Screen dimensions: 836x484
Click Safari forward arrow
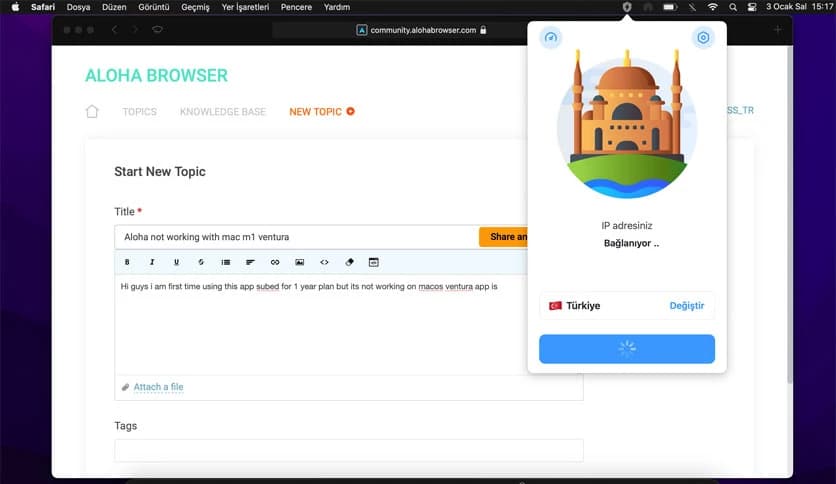pyautogui.click(x=135, y=30)
